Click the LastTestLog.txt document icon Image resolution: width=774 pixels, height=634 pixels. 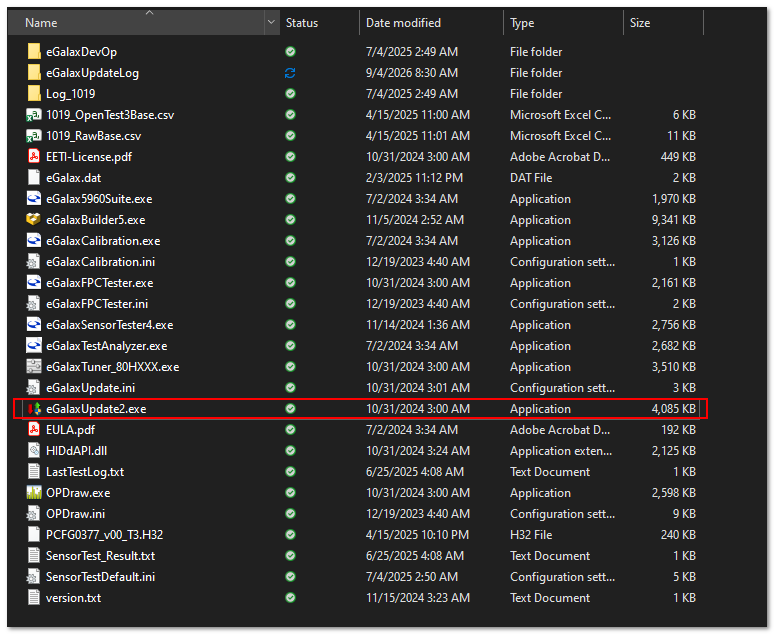point(34,472)
